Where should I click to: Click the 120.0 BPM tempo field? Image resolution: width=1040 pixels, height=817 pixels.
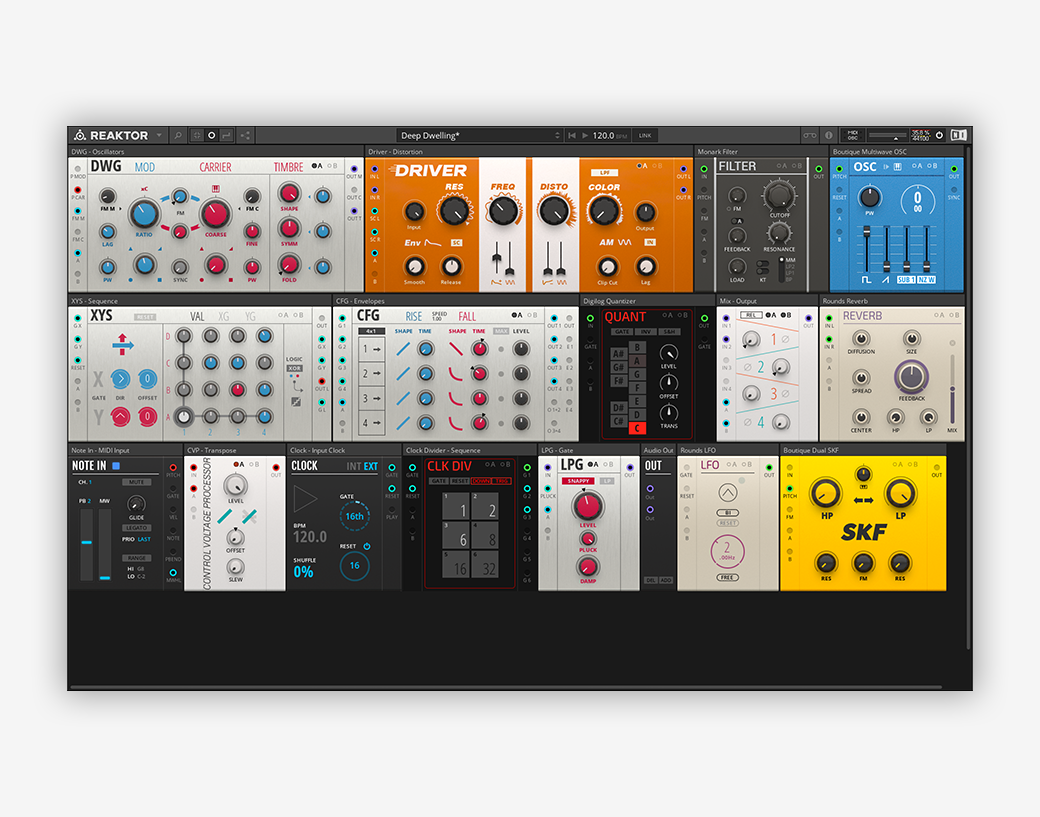pyautogui.click(x=610, y=135)
